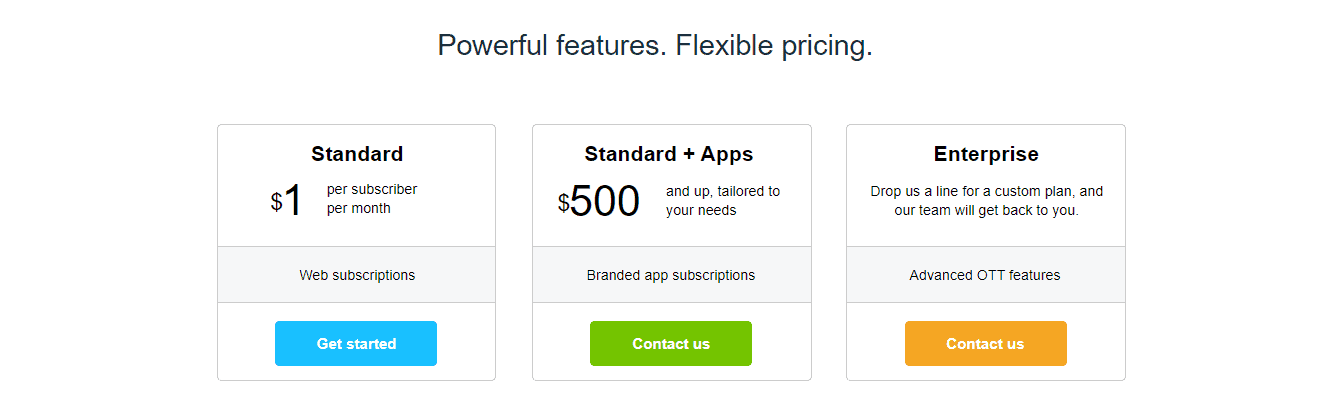
Task: Click the Web subscriptions feature row
Action: click(357, 275)
